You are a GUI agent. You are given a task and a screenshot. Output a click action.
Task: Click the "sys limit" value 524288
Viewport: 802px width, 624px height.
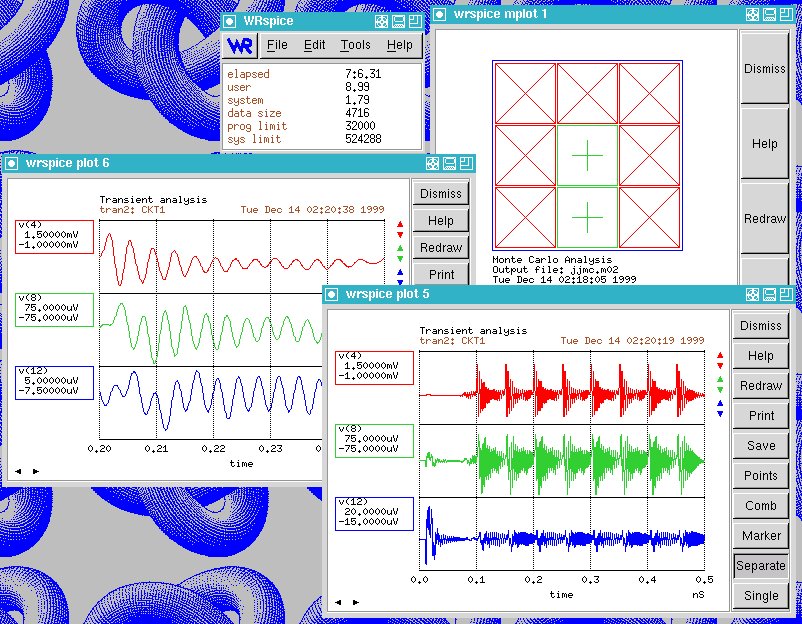(363, 139)
